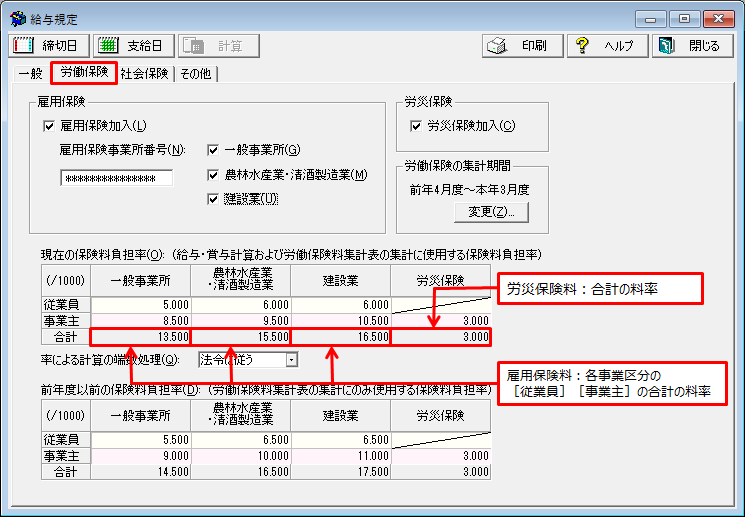Click the 閉じる door icon button
The width and height of the screenshot is (745, 517).
point(691,46)
